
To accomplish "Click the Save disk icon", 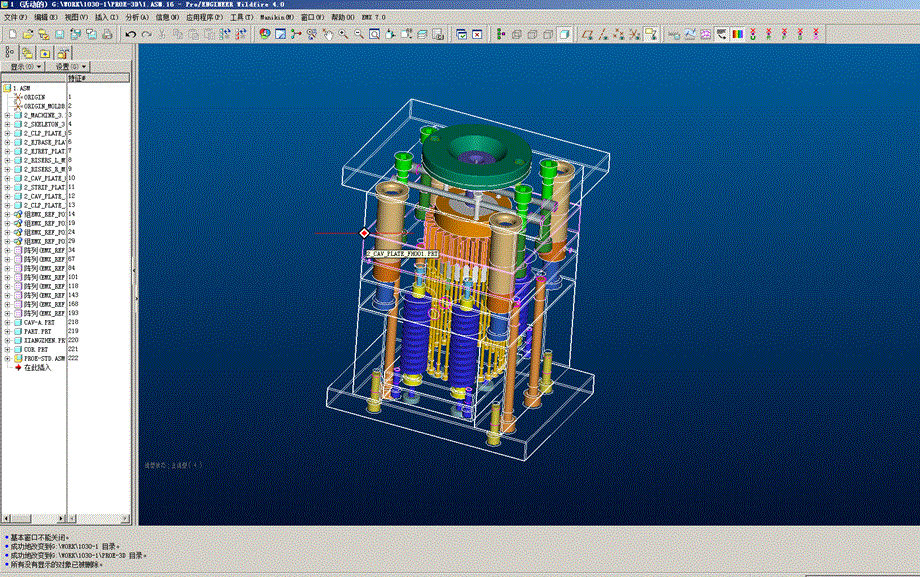I will (x=59, y=35).
